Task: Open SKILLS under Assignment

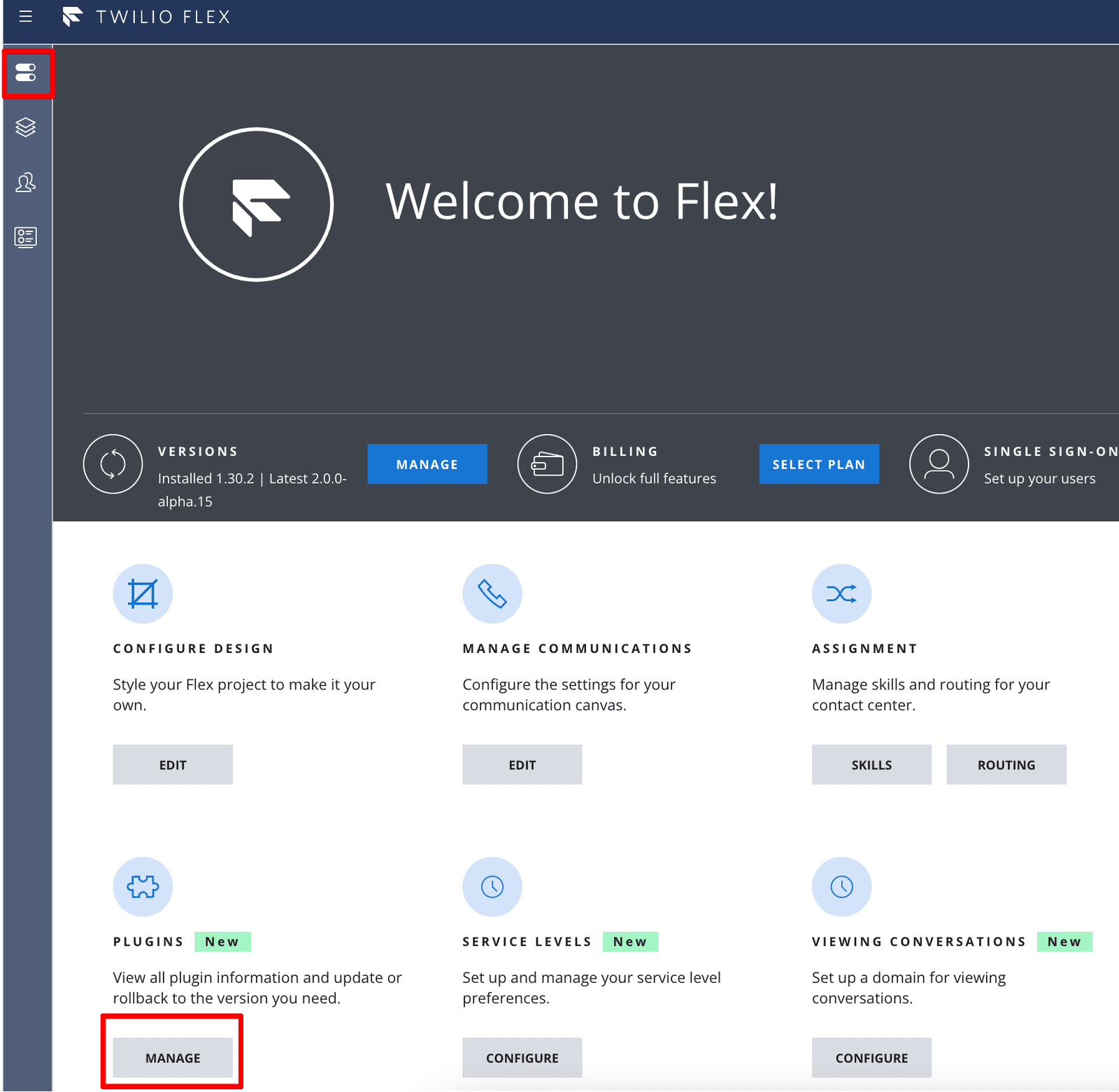Action: [x=871, y=764]
